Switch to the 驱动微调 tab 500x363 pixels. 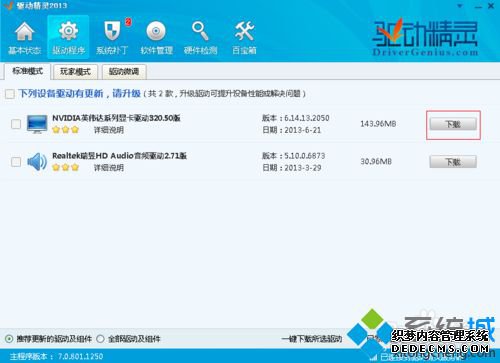pyautogui.click(x=124, y=72)
